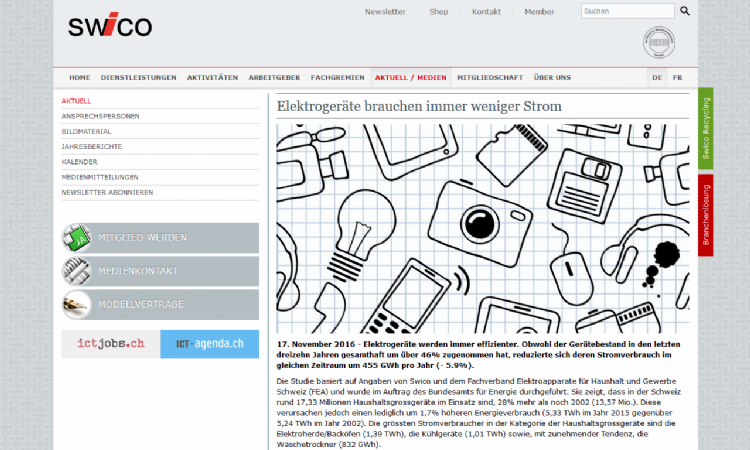
Task: Open the ictjobs.ch banner
Action: (110, 344)
